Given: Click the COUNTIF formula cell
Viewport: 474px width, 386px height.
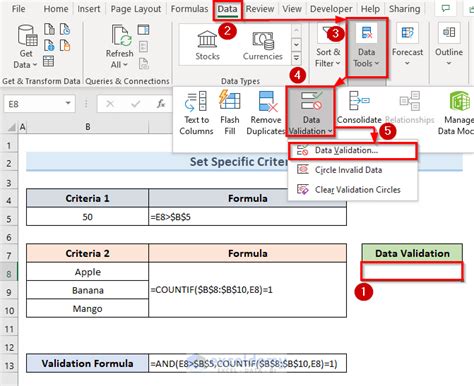Looking at the screenshot, I should (x=247, y=290).
